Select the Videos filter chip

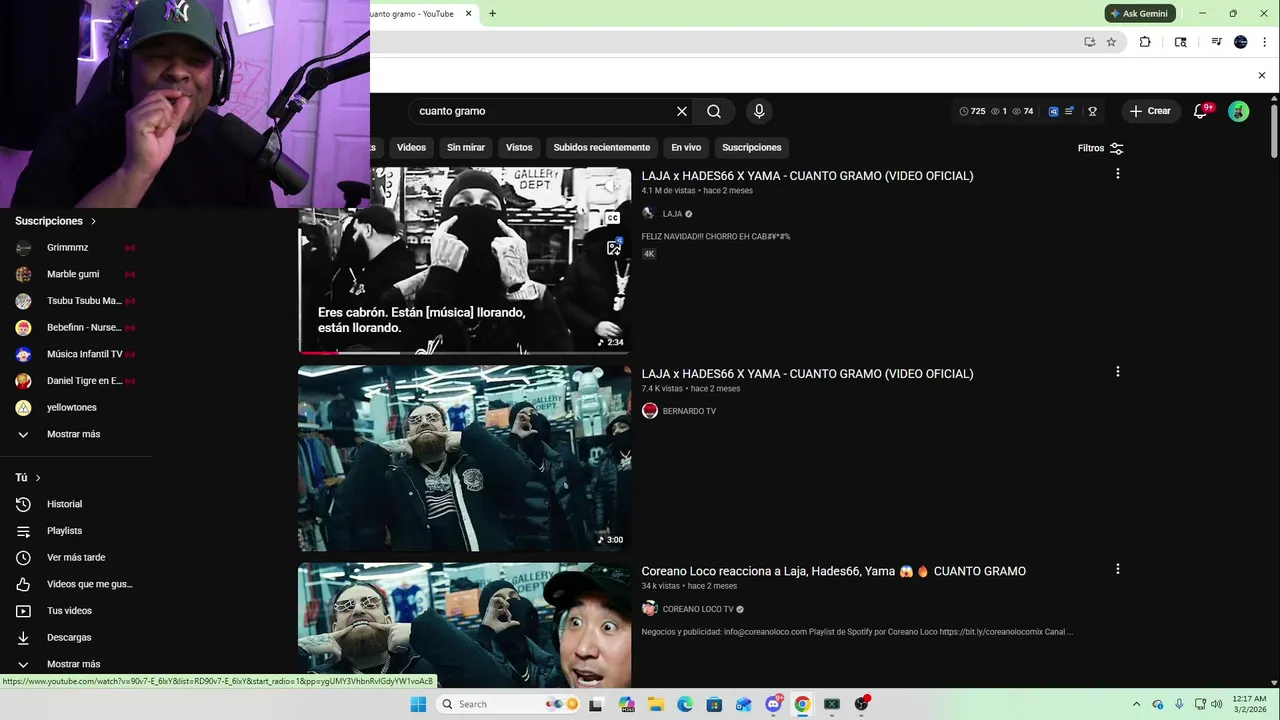tap(411, 147)
